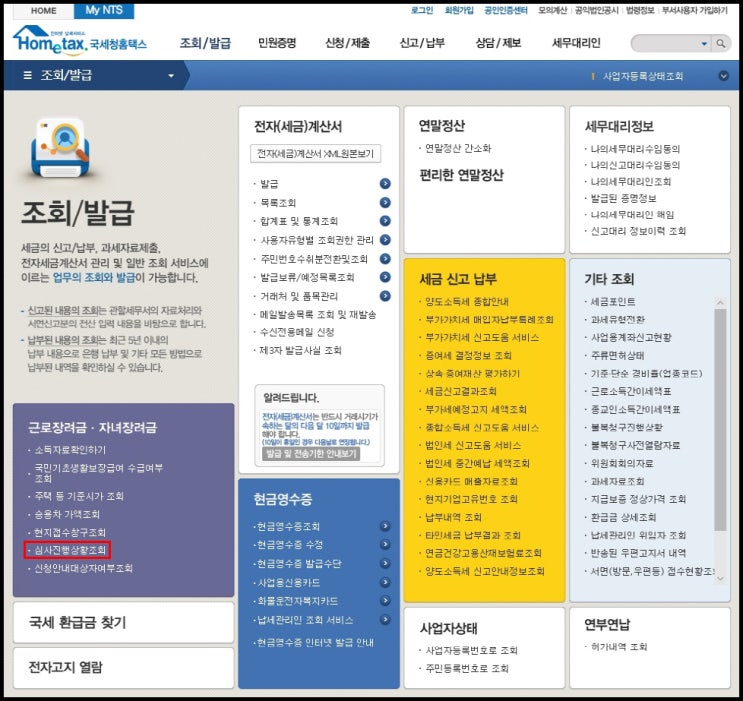Click the 수신전용메일 신청 link
This screenshot has width=743, height=701.
(297, 332)
